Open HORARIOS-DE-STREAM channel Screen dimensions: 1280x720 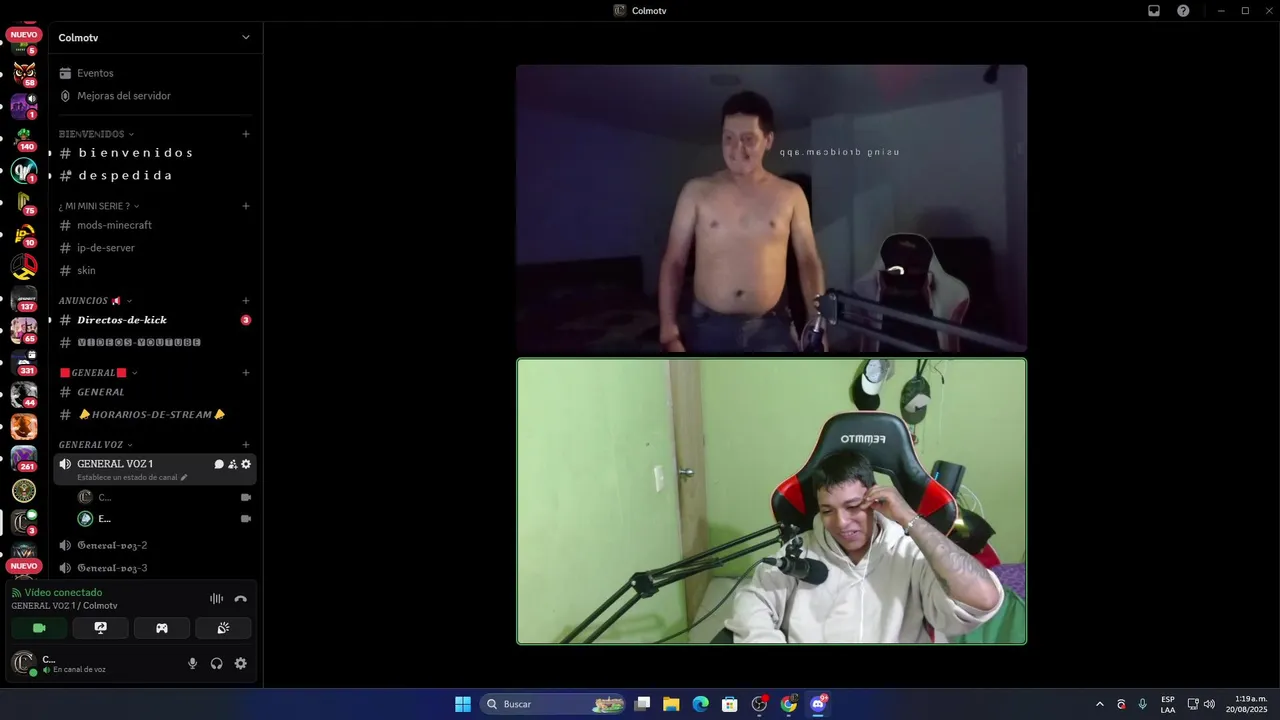click(x=155, y=414)
